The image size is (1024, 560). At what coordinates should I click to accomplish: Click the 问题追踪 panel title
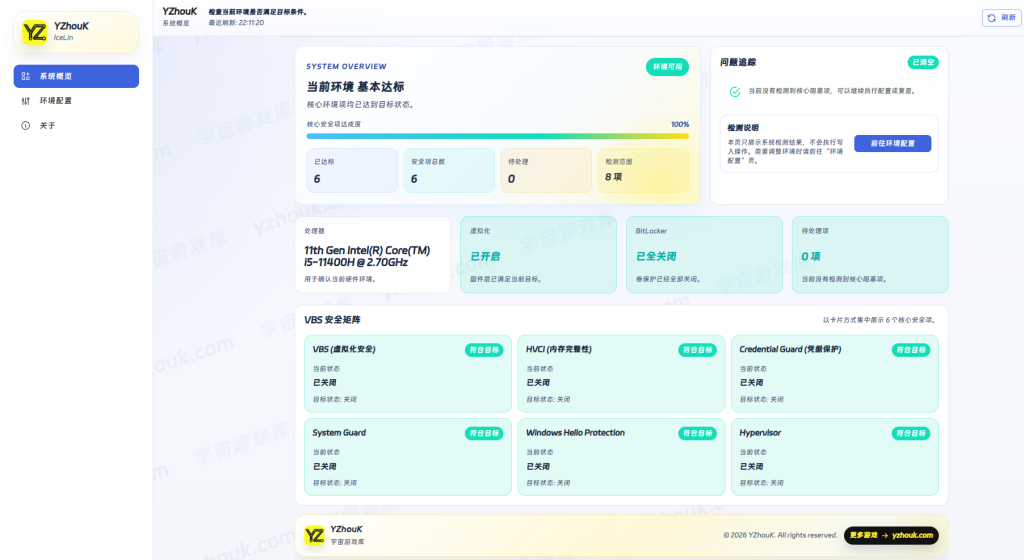coord(738,62)
